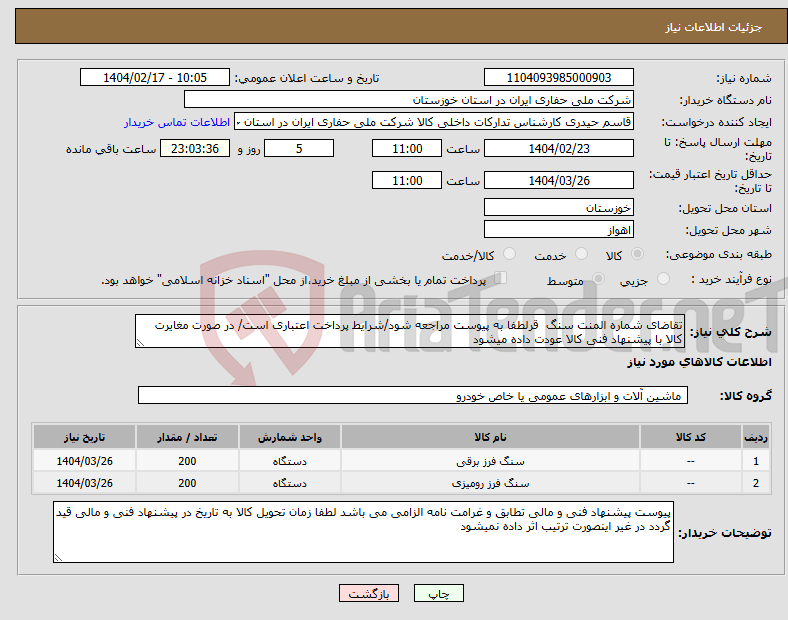Click the کد کالا column header
788x620 pixels.
pyautogui.click(x=691, y=437)
